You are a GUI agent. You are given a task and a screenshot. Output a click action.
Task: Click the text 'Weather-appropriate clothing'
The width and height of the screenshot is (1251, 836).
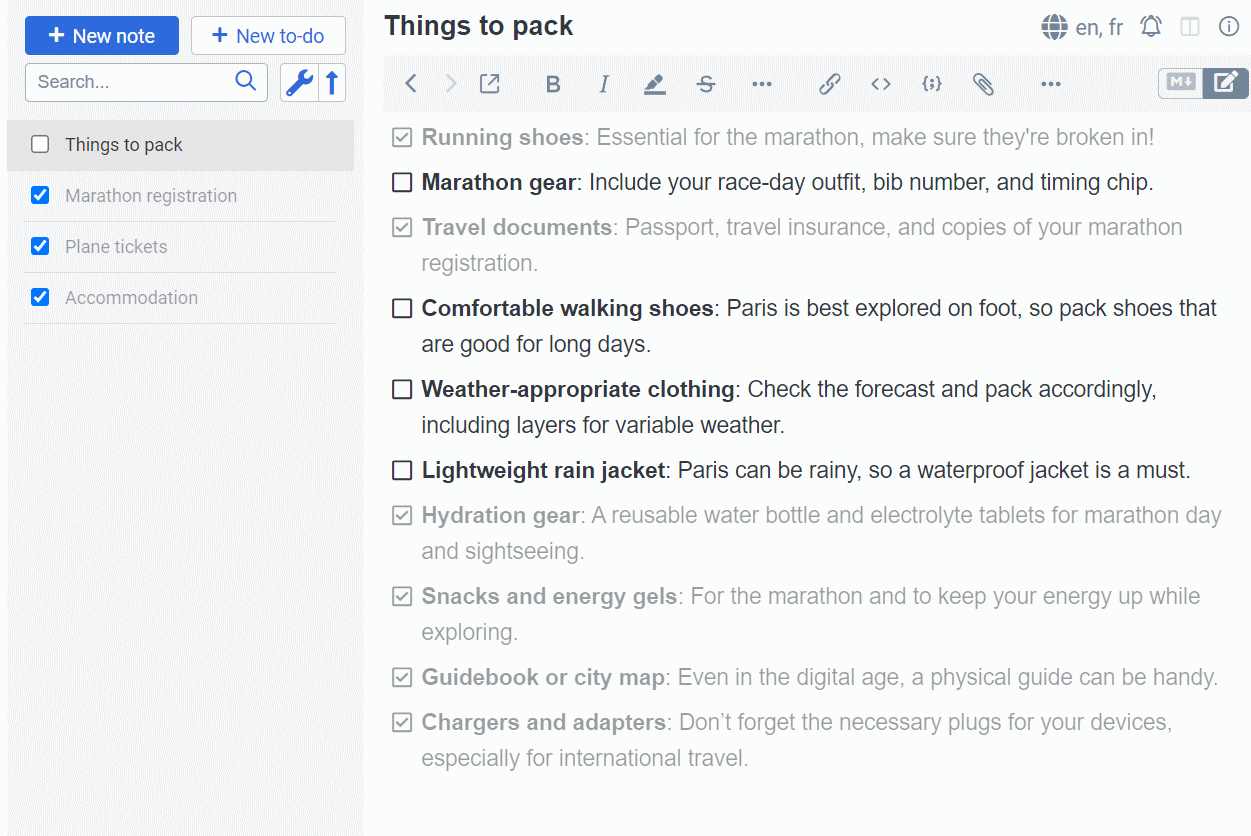(x=579, y=390)
